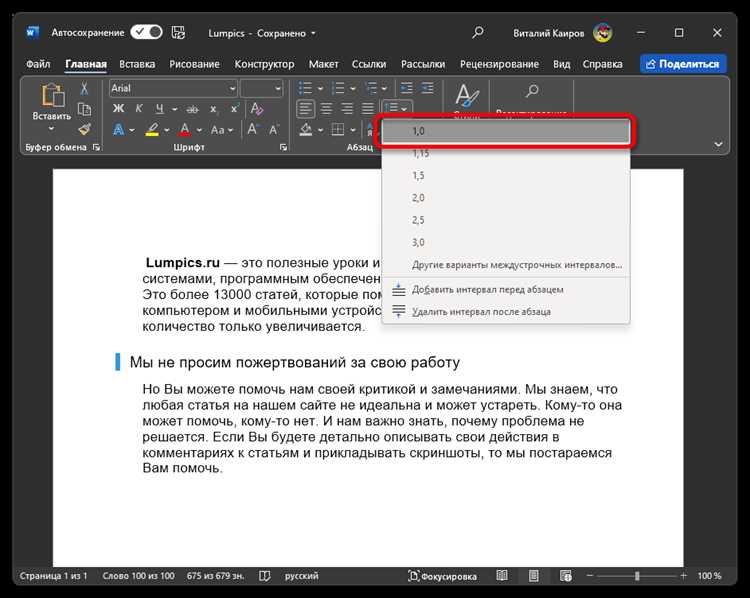
Task: Click the save icon next to AutoSave
Action: (x=178, y=33)
